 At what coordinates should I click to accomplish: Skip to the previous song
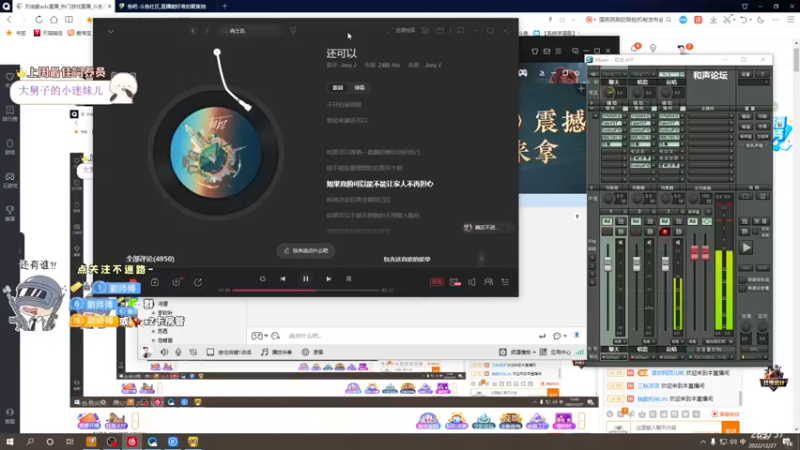coord(283,279)
